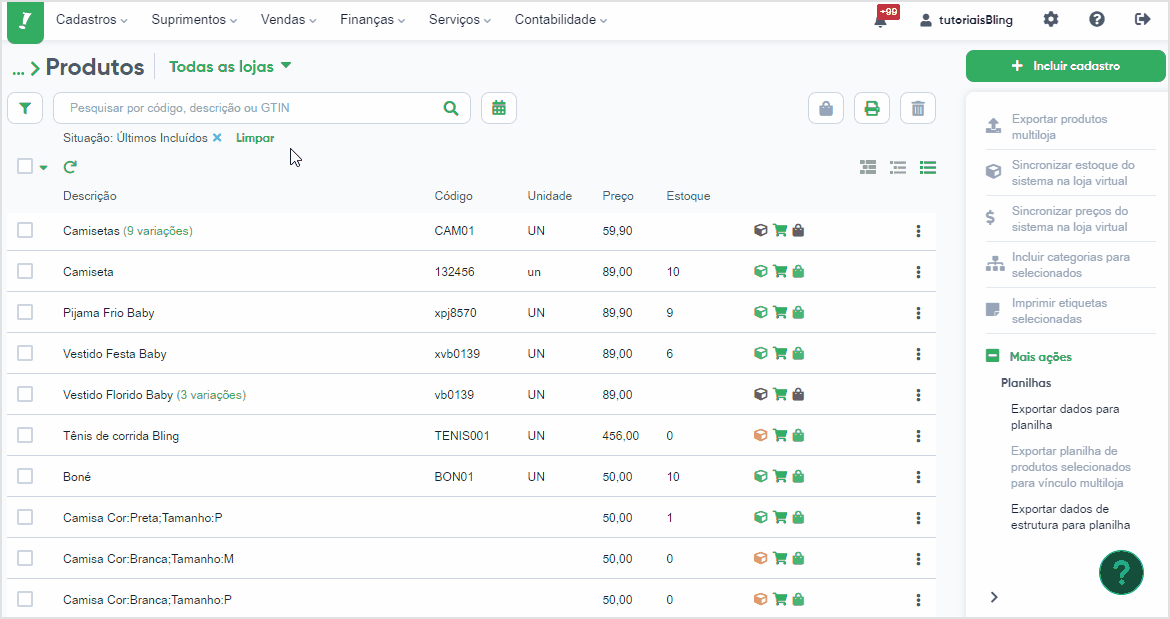
Task: Click the Incluir cadastro button
Action: point(1066,66)
